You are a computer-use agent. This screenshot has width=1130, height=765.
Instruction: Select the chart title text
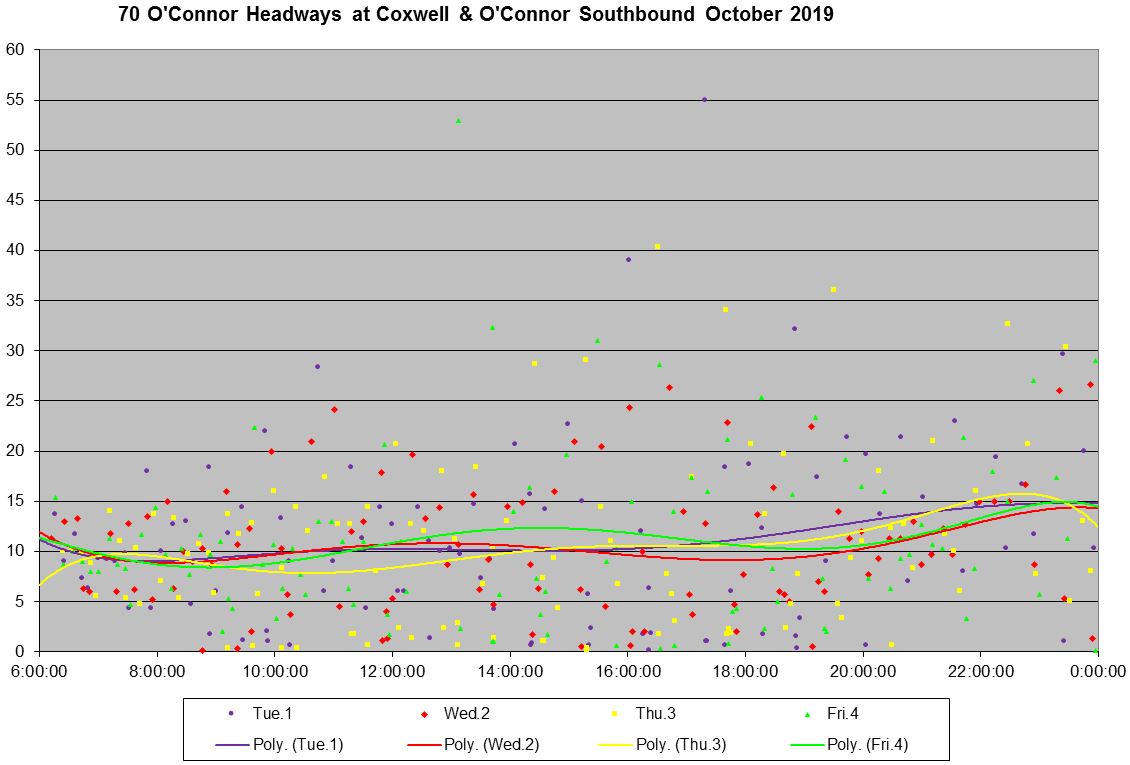coord(475,15)
